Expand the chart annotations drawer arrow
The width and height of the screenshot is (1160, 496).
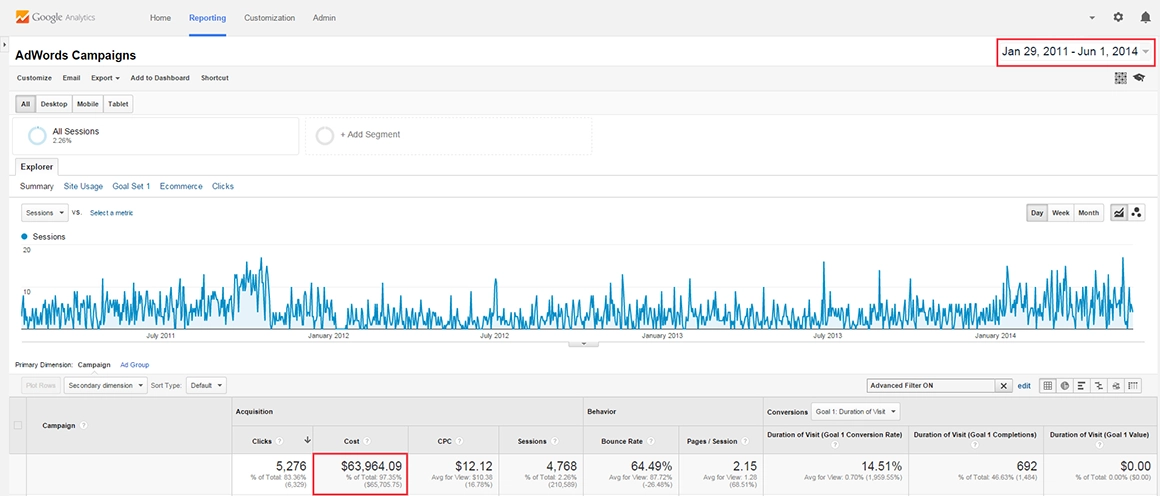pyautogui.click(x=584, y=343)
